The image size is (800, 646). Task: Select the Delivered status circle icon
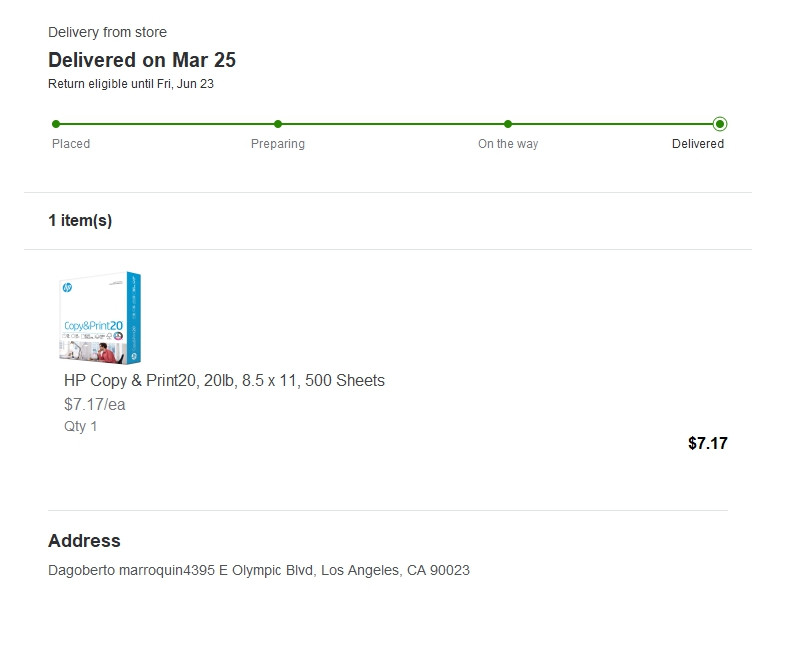point(720,124)
